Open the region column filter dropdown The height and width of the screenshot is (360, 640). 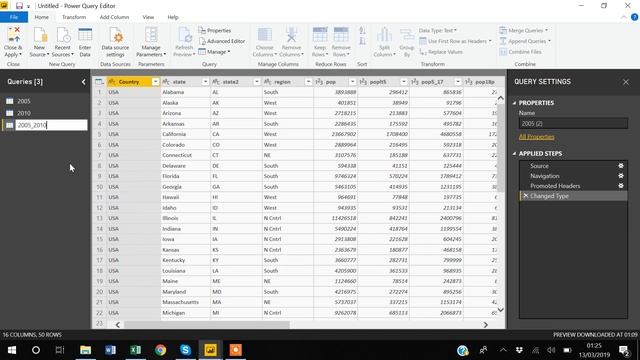(308, 82)
